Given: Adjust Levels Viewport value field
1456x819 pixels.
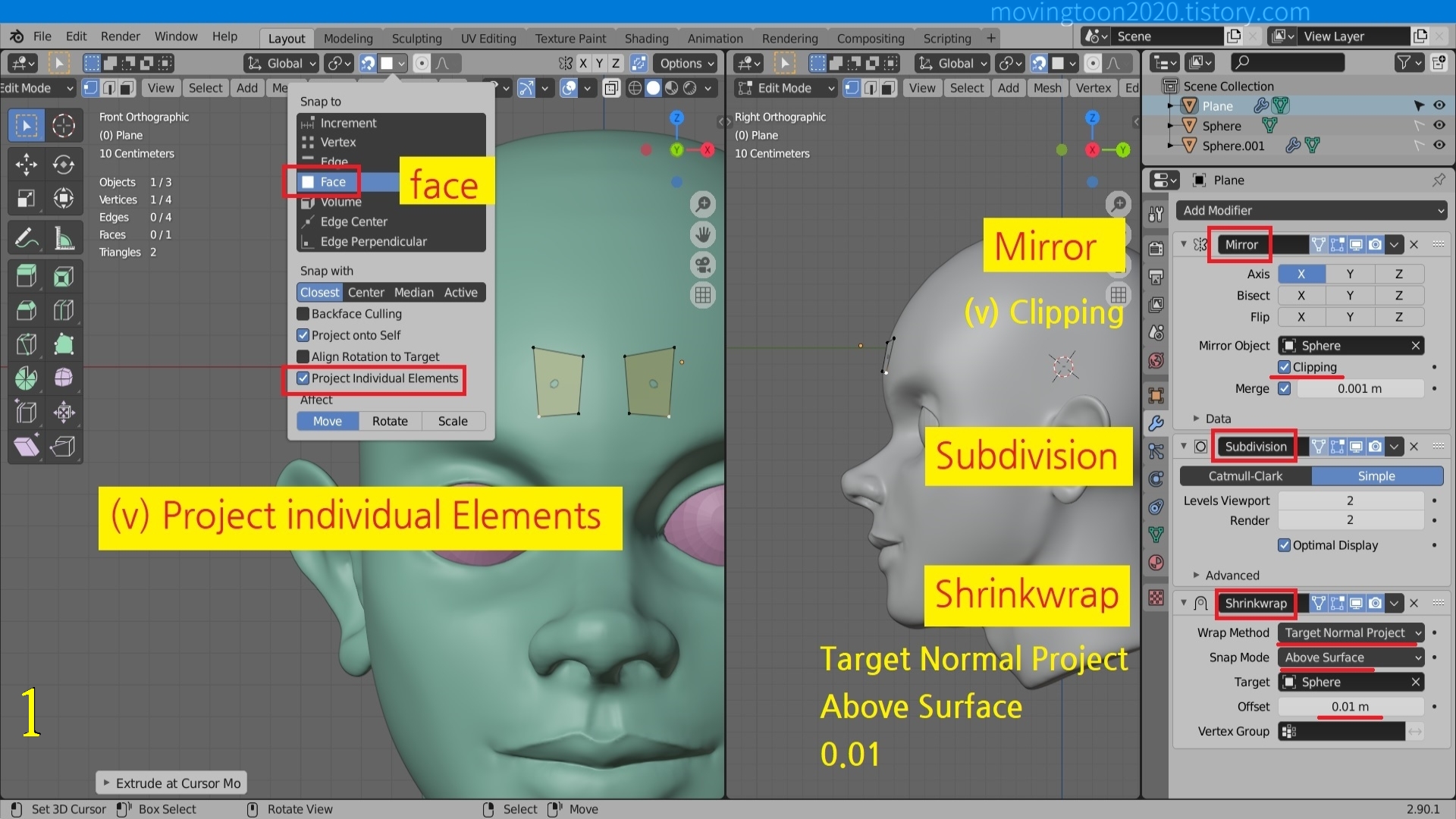Looking at the screenshot, I should [1351, 500].
